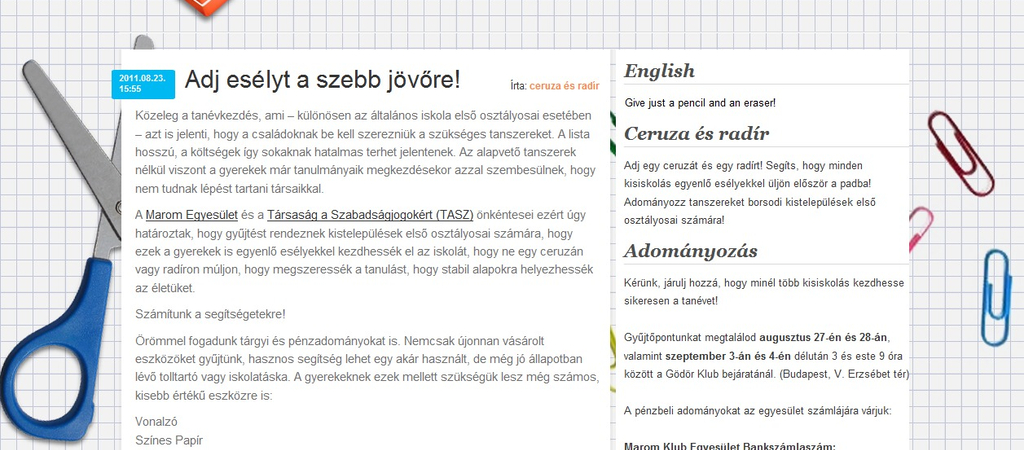Select the "Ceruza és radír" sidebar heading
Viewport: 1024px width, 450px height.
coord(697,133)
